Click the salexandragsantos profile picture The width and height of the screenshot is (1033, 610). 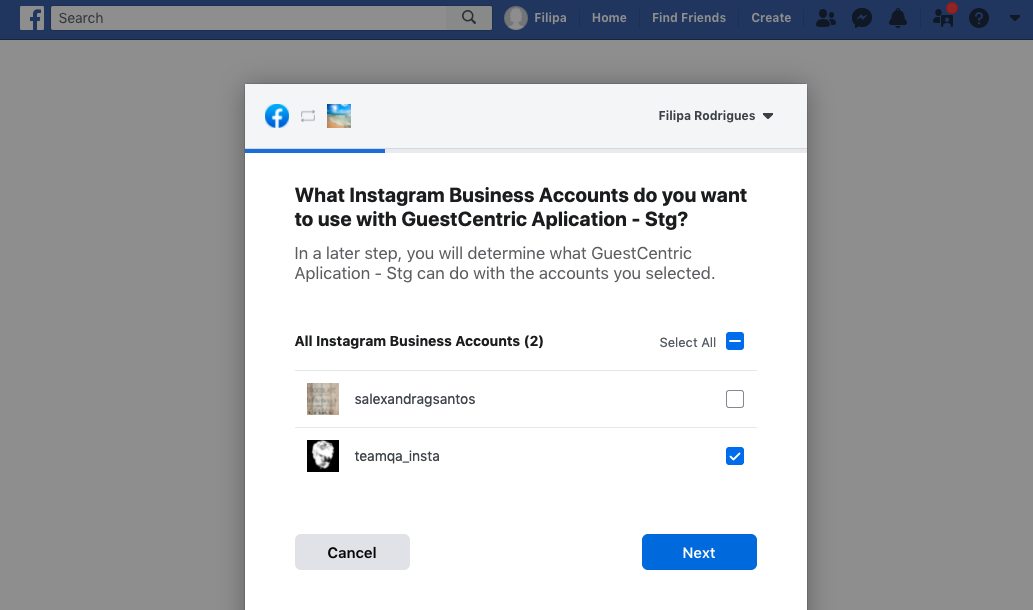pyautogui.click(x=323, y=399)
